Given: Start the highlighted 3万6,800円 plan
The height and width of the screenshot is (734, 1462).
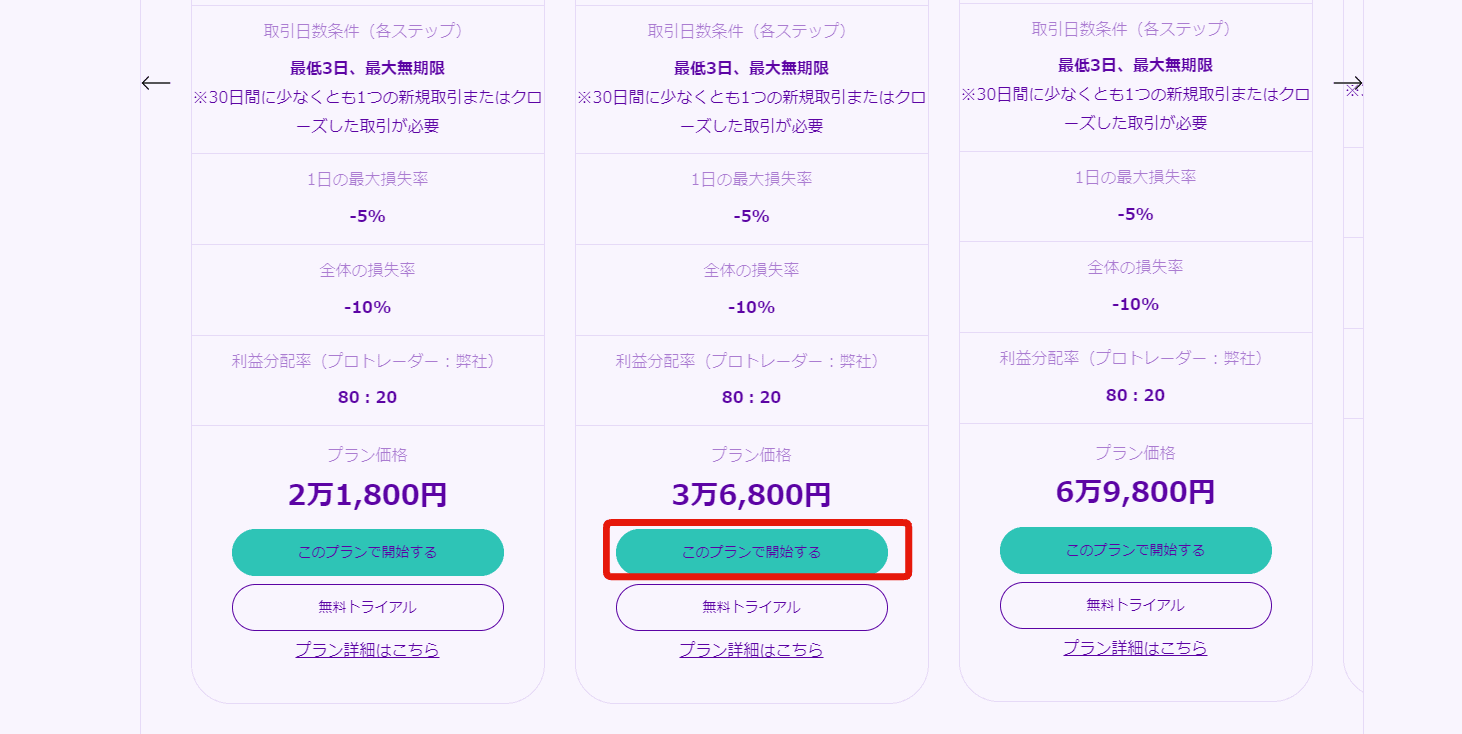Looking at the screenshot, I should point(752,552).
